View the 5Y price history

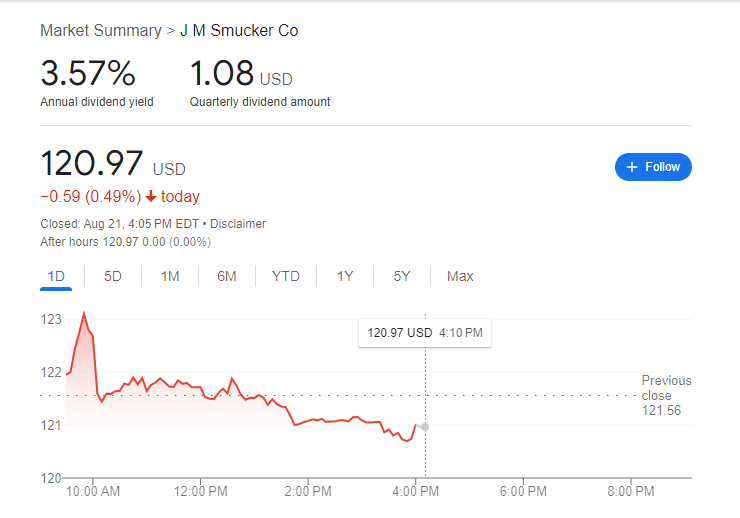402,276
